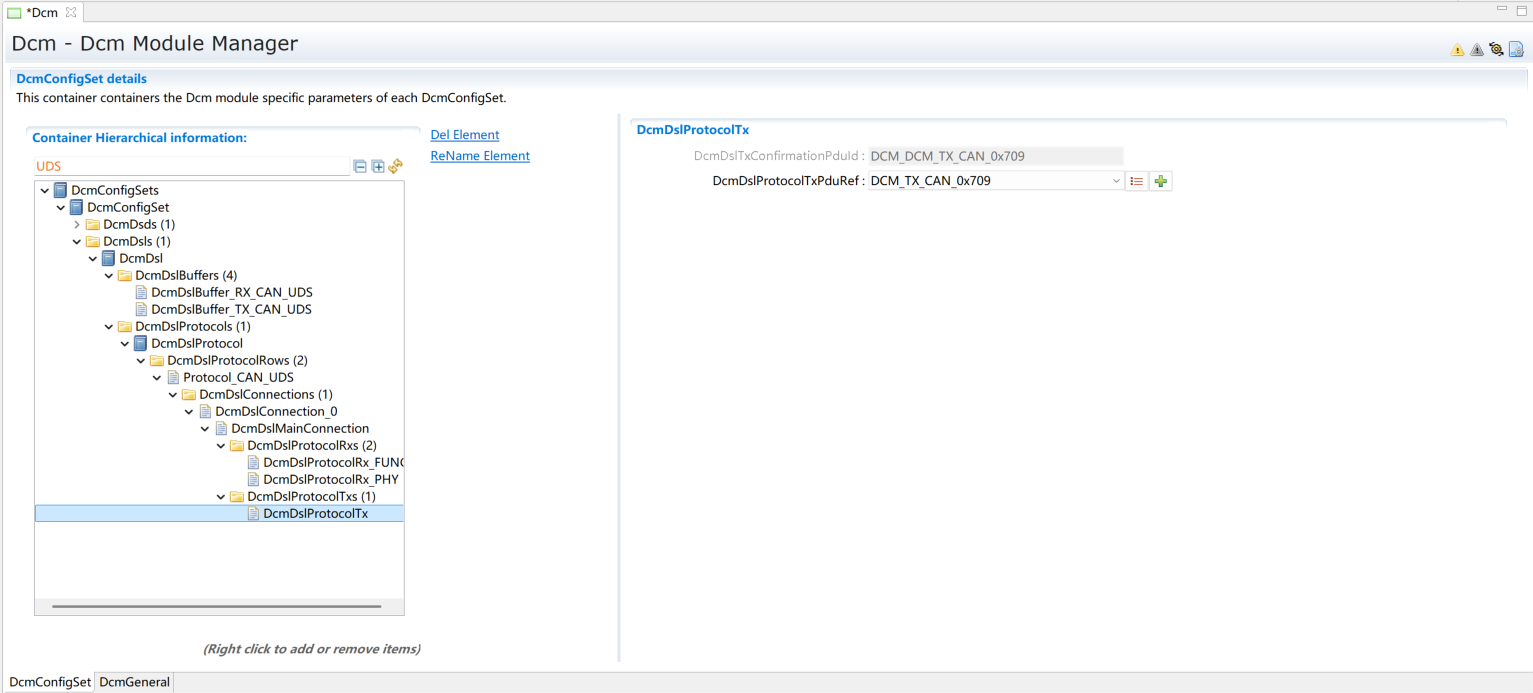Click the document with gear icon
This screenshot has height=693, width=1533.
[x=1516, y=49]
